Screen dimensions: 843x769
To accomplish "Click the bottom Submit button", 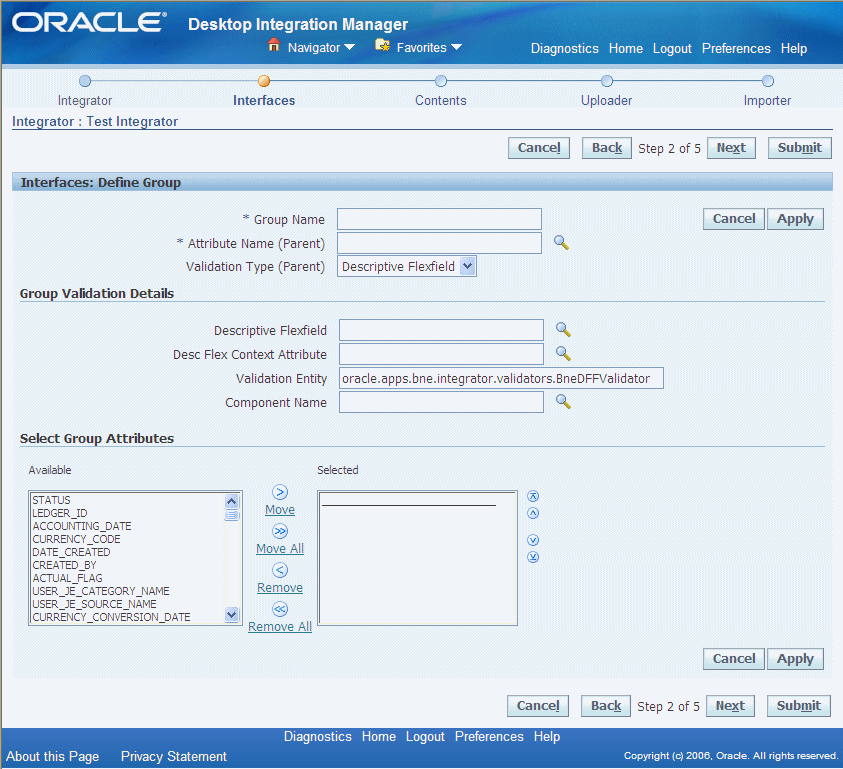I will 798,706.
